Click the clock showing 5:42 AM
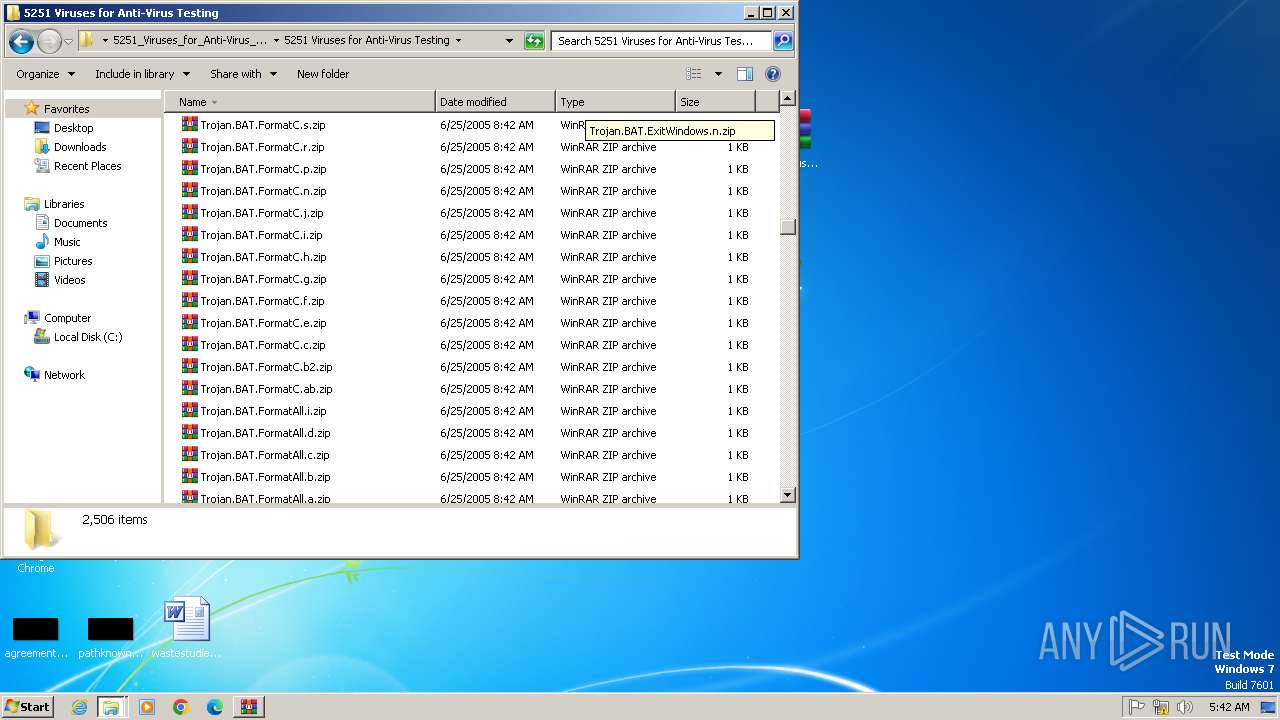The width and height of the screenshot is (1280, 720). pos(1229,707)
